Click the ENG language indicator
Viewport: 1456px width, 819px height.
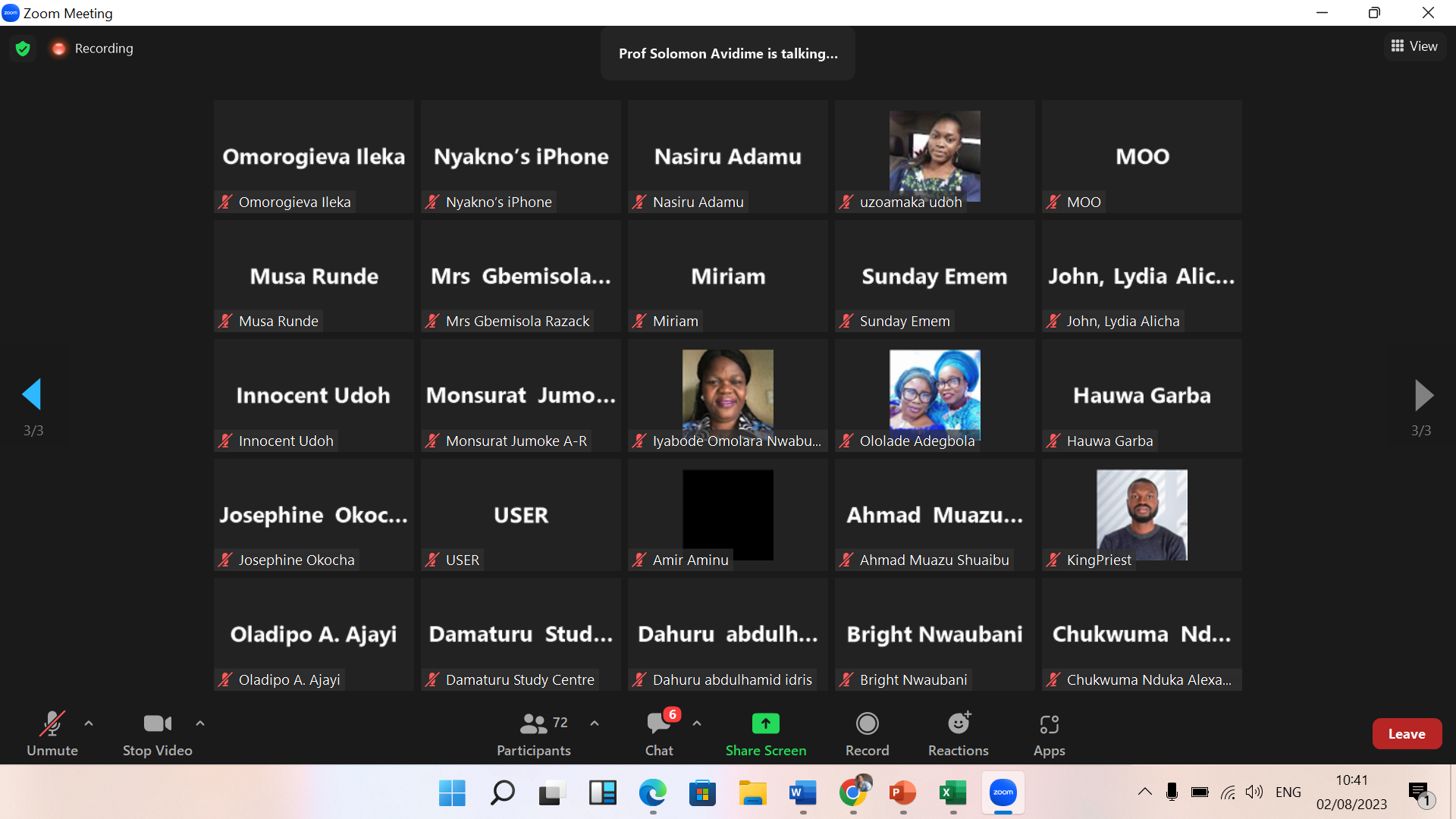1288,792
